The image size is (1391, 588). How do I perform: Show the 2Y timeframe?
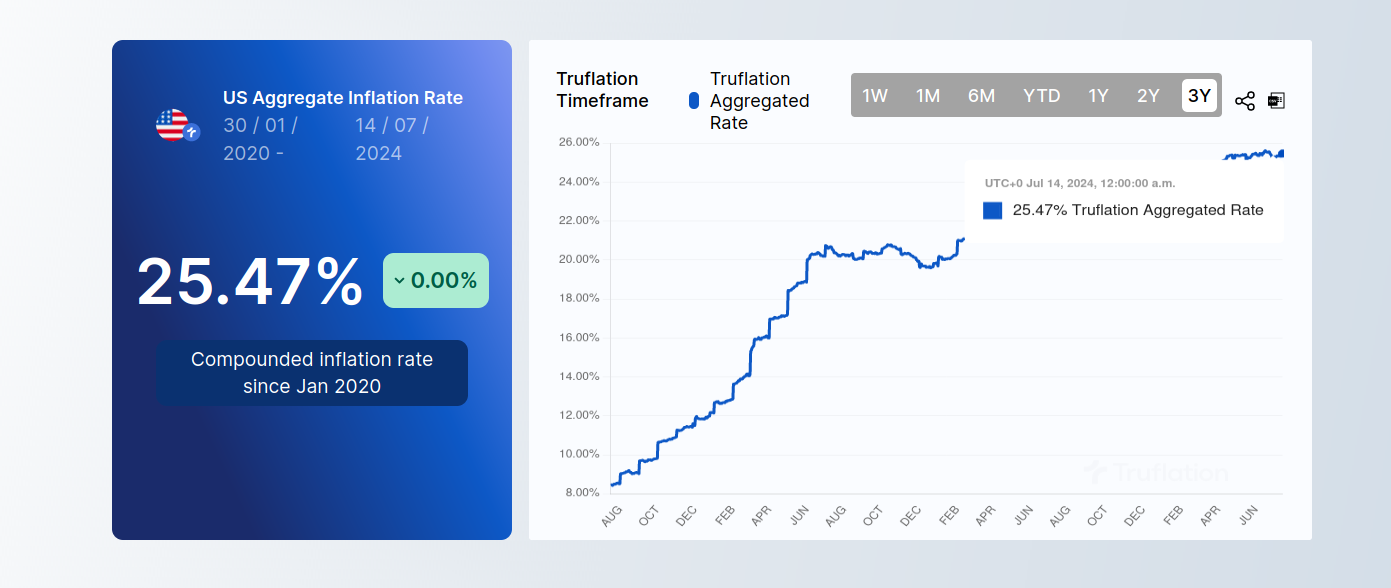click(1149, 96)
